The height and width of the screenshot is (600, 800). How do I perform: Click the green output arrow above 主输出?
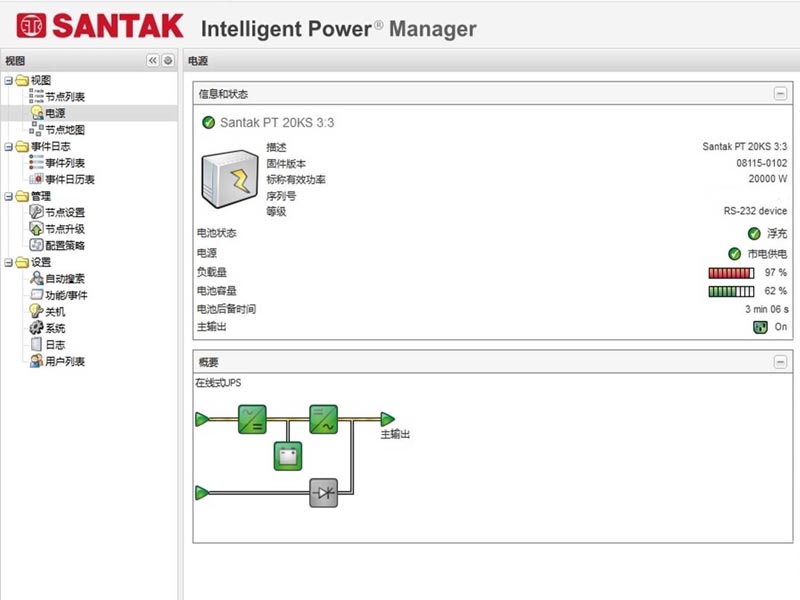click(x=388, y=419)
